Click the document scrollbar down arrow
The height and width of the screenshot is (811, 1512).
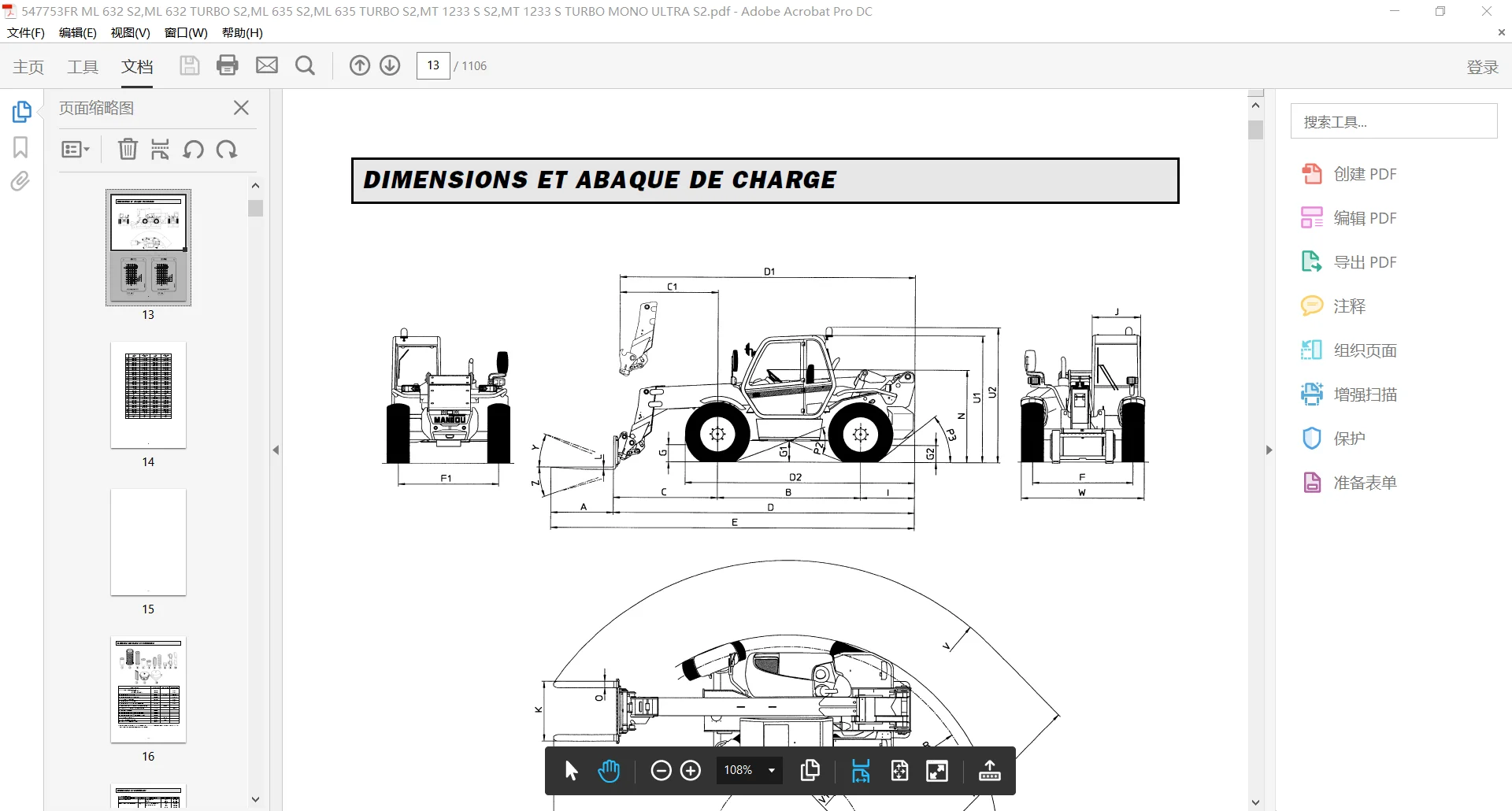1255,802
